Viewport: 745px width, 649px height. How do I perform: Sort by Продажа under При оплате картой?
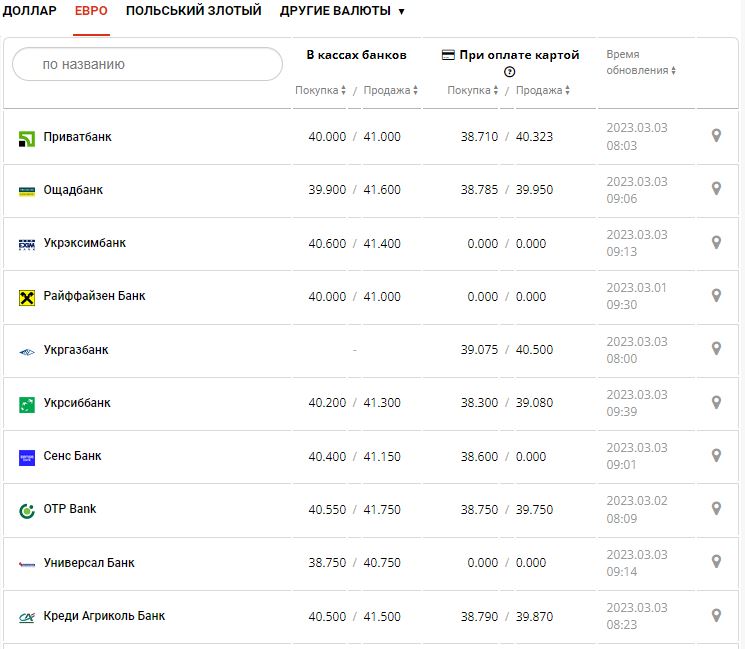[543, 90]
